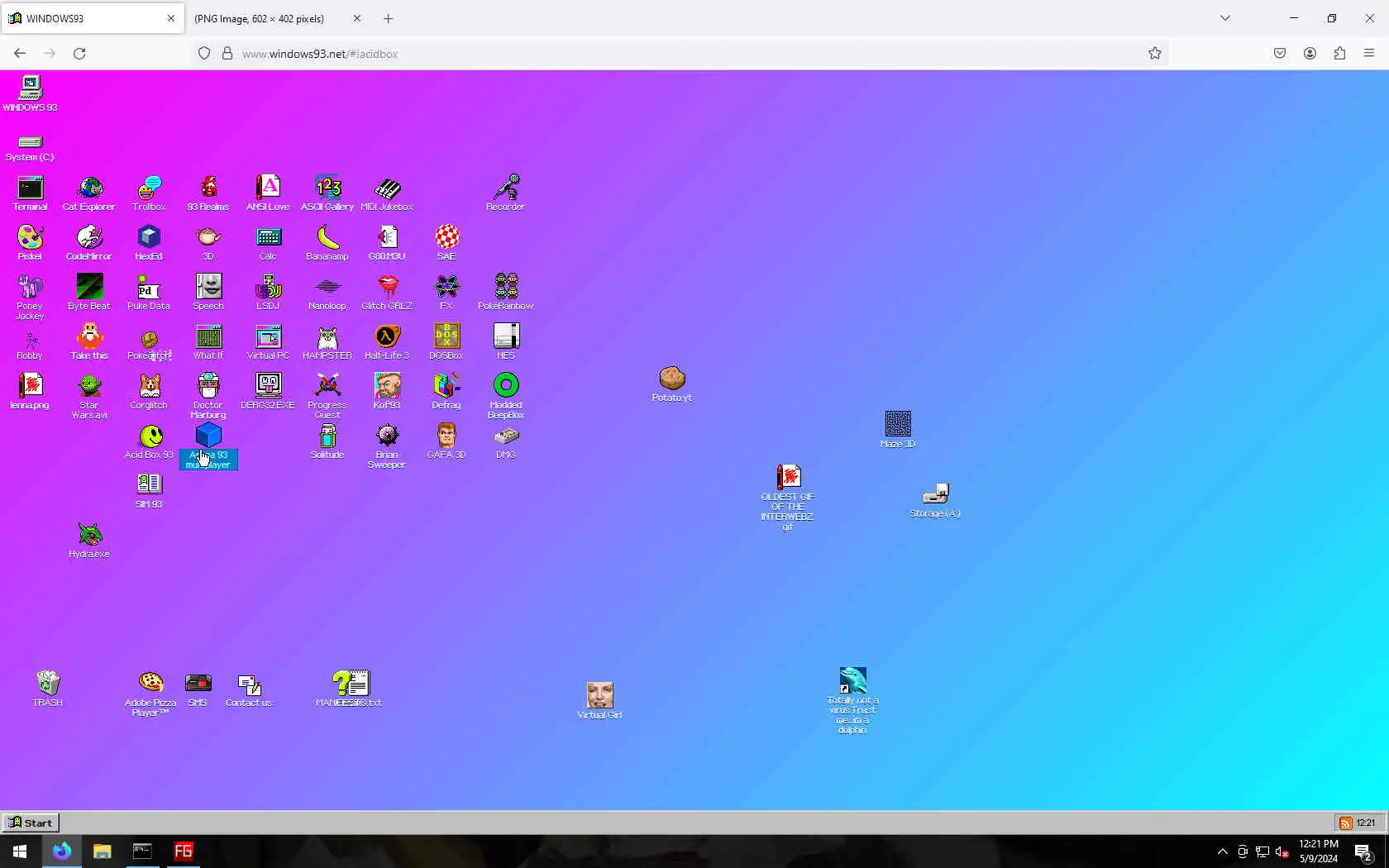Launch Brian Sweeper icon
Screen dimensions: 1389x868
(x=387, y=446)
